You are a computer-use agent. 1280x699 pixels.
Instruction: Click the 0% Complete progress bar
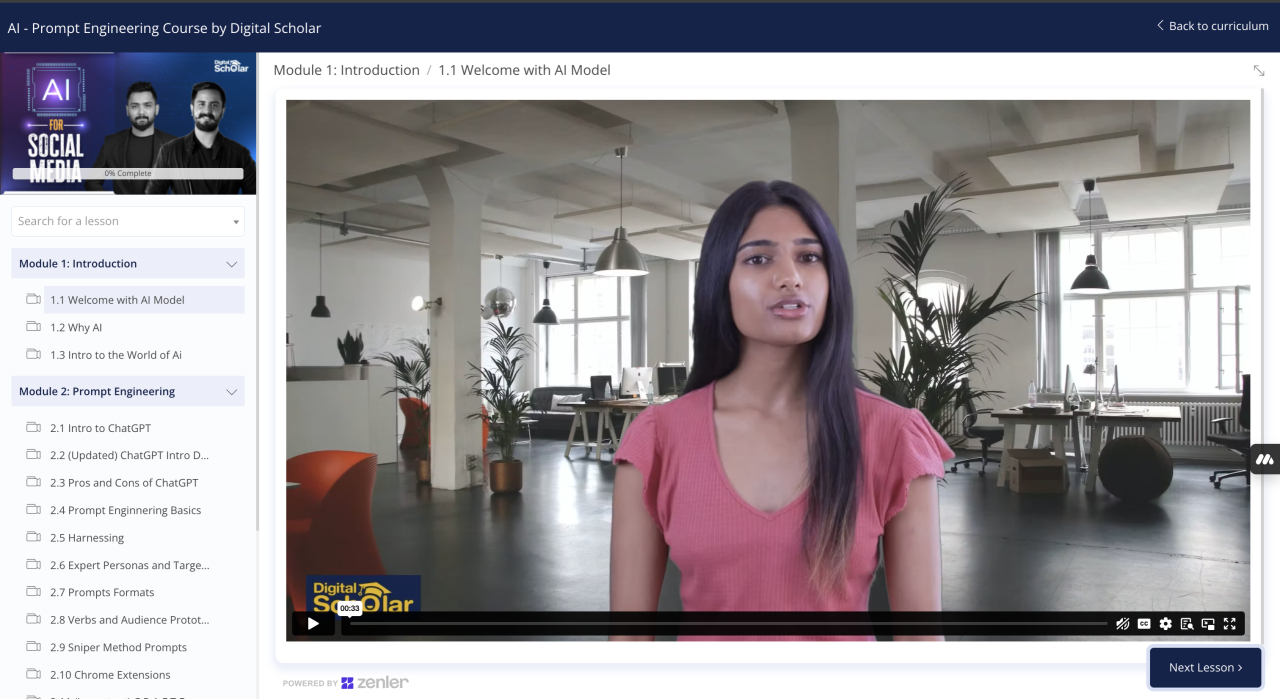(128, 173)
